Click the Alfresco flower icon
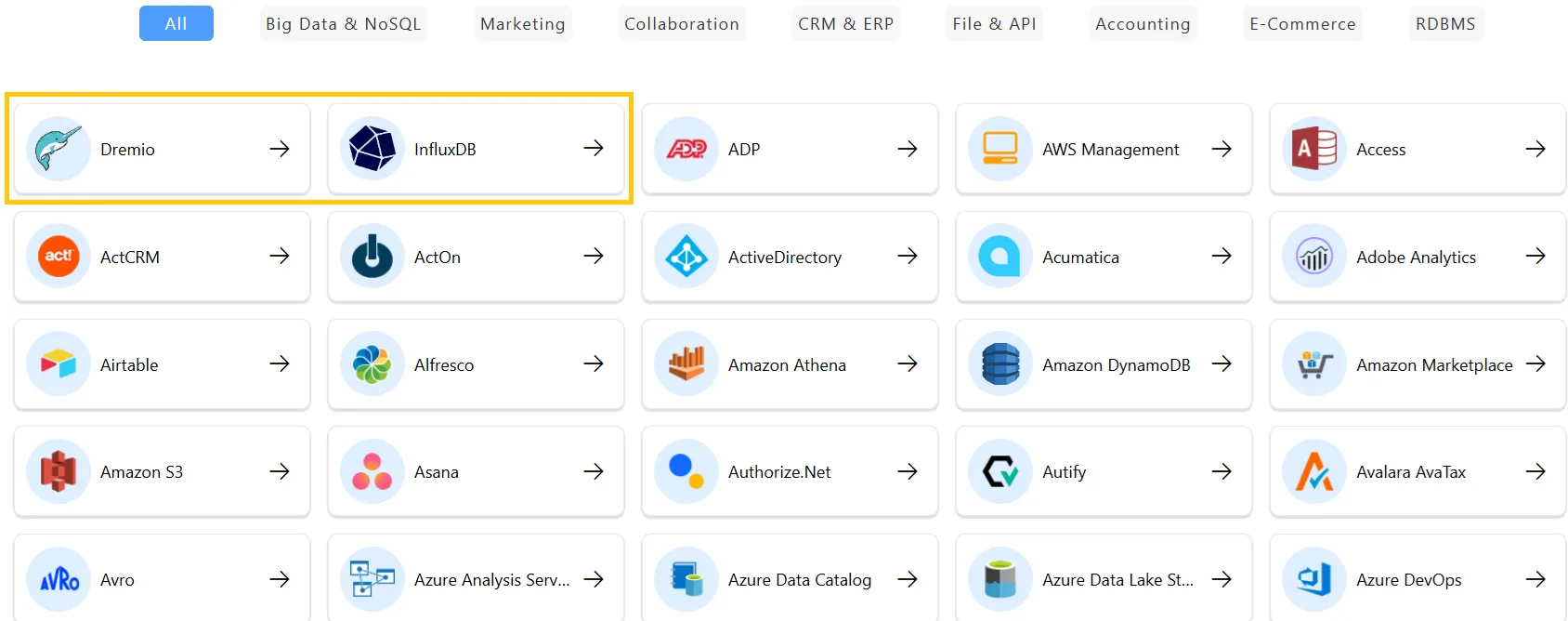1568x621 pixels. [x=372, y=364]
